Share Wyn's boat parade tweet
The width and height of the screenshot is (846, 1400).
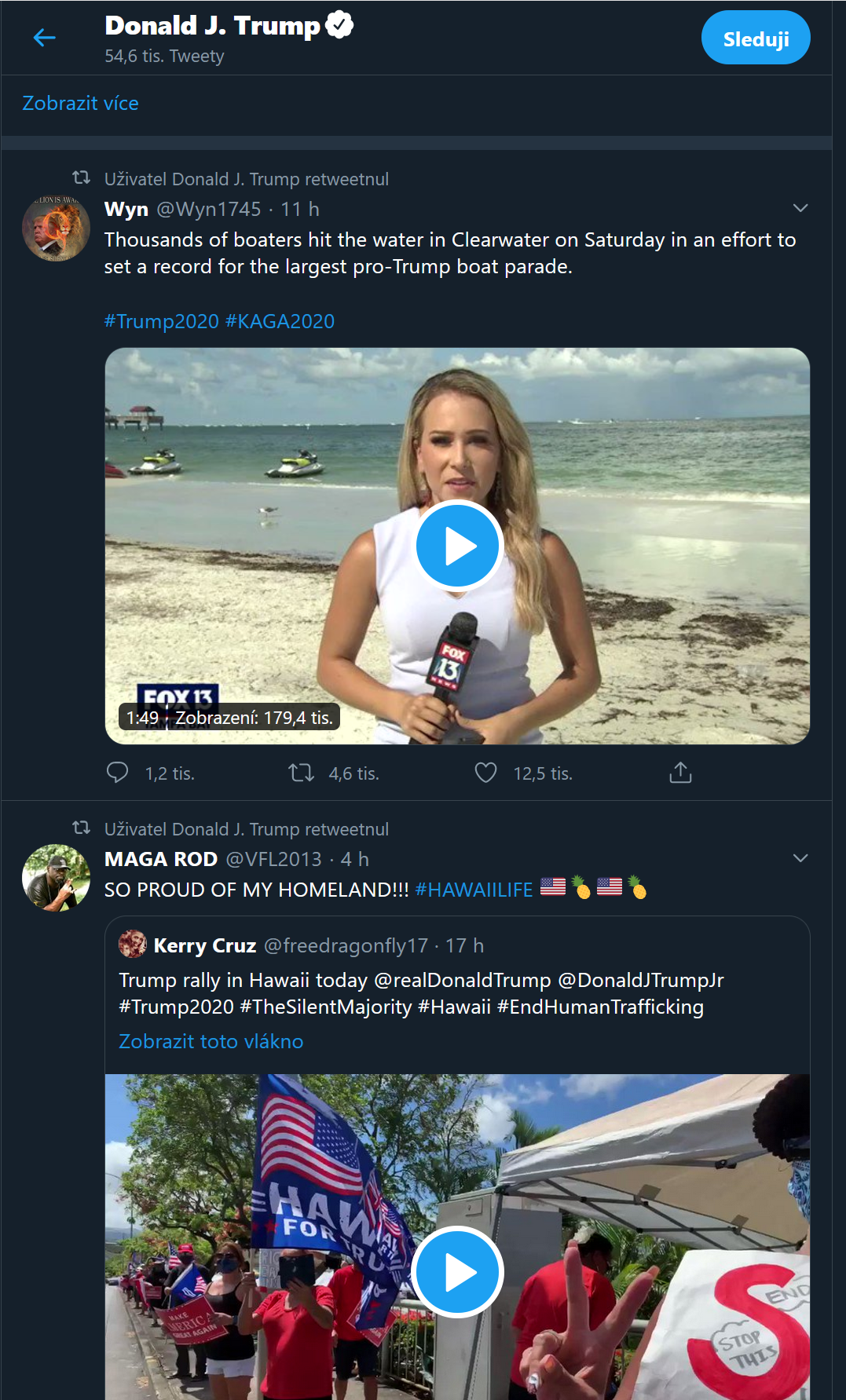point(680,773)
